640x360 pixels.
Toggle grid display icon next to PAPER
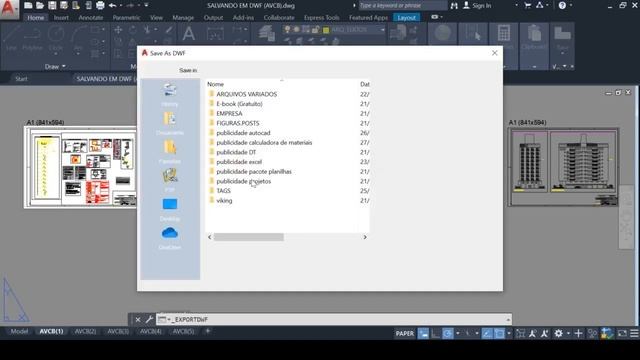pos(423,333)
